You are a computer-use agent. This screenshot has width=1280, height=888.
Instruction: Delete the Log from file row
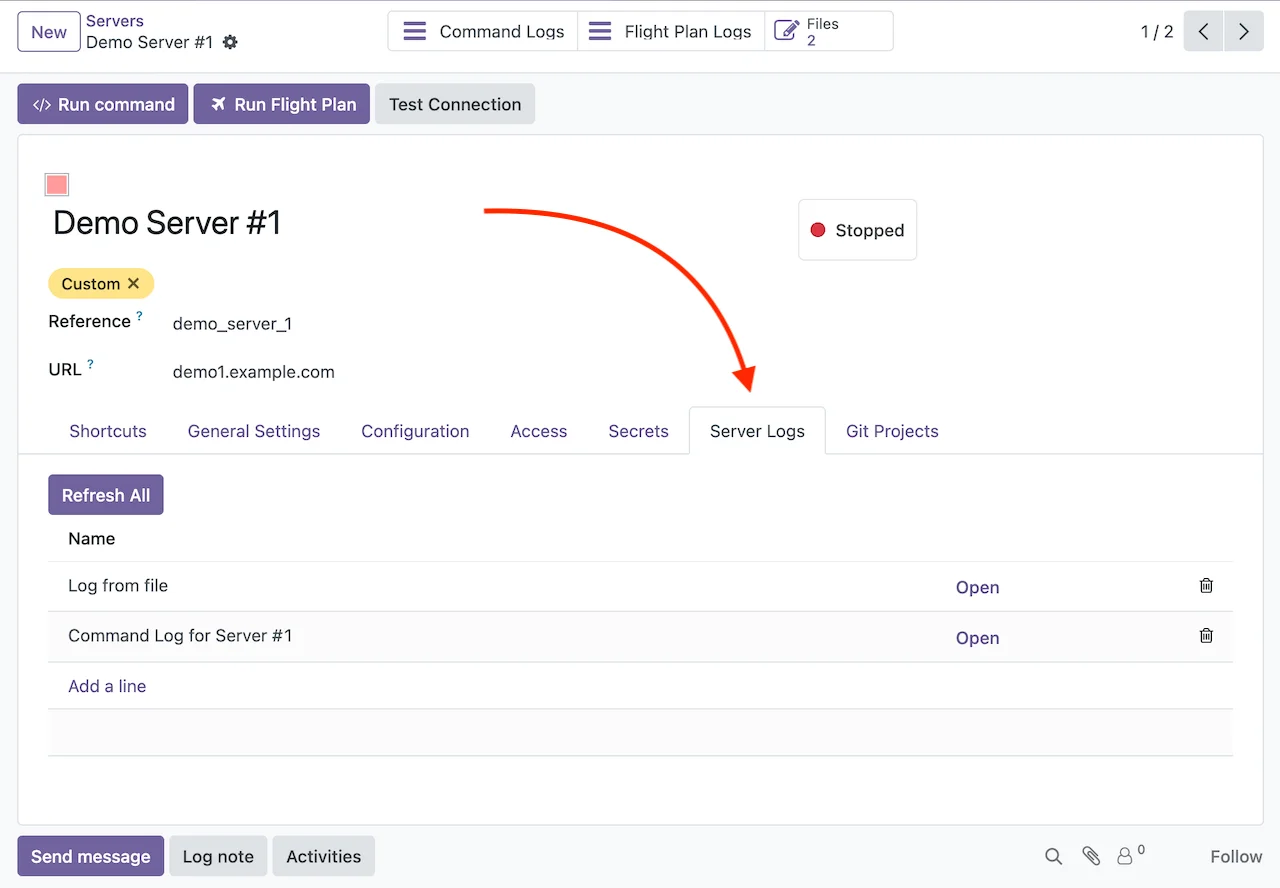click(1206, 586)
